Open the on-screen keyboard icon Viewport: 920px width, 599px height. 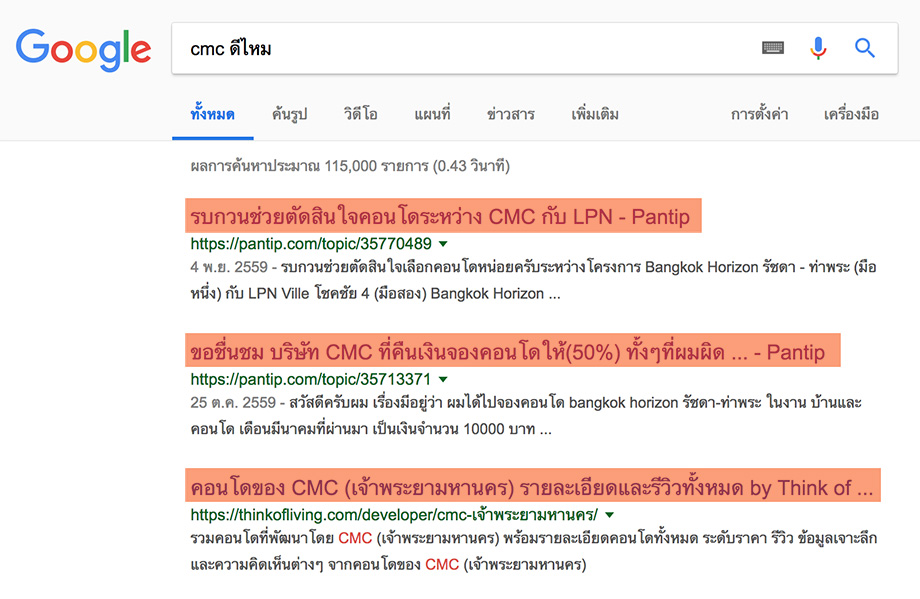point(773,48)
